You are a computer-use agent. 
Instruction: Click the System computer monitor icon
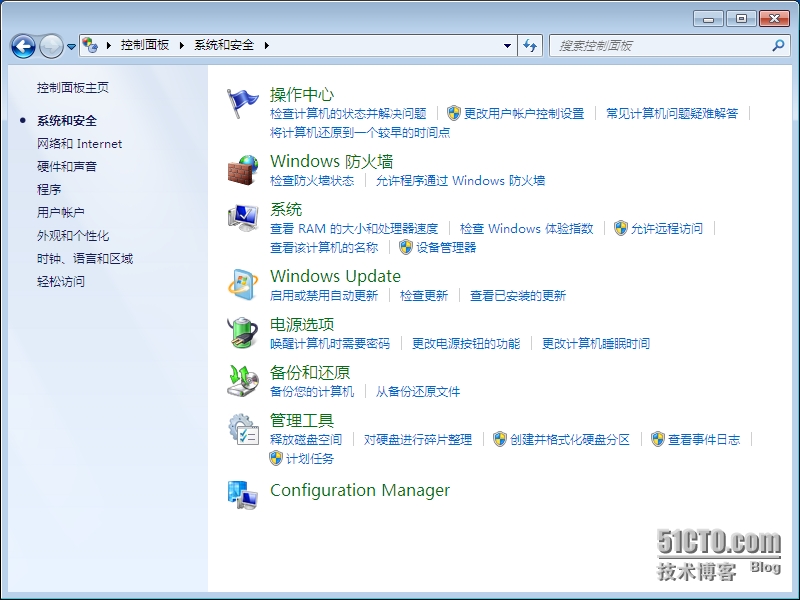(x=243, y=218)
